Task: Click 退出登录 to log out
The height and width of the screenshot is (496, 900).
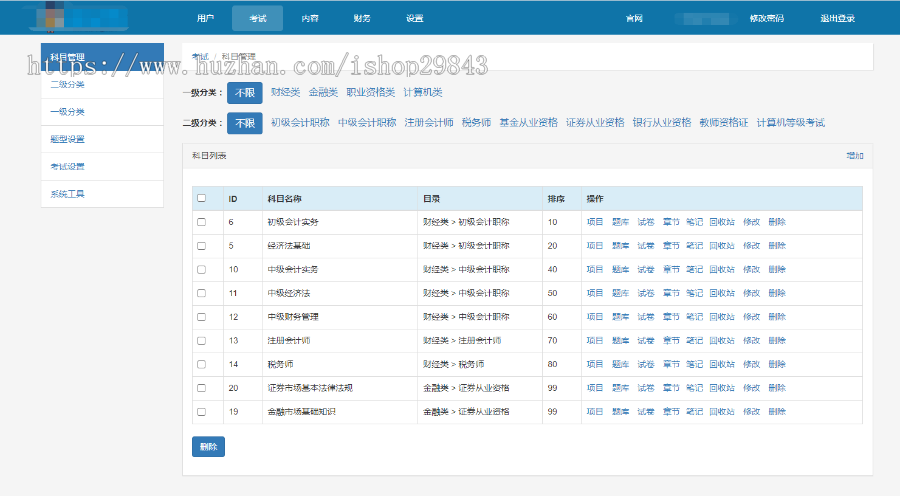Action: (837, 19)
